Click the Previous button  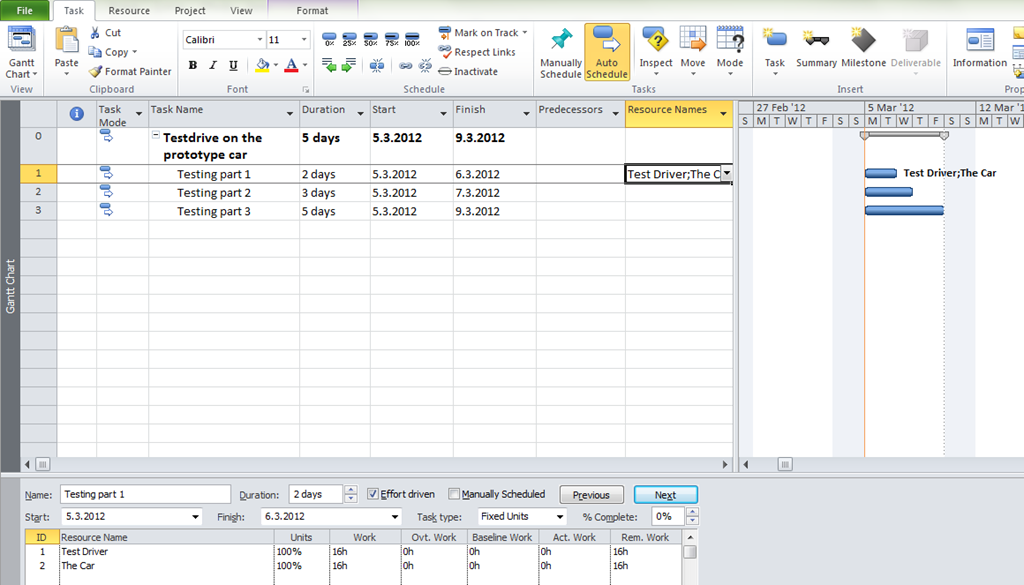591,495
